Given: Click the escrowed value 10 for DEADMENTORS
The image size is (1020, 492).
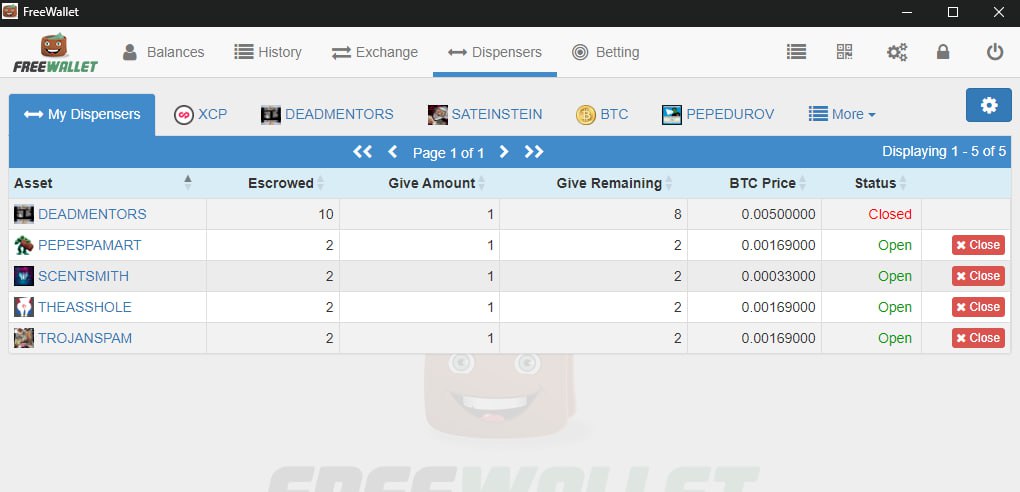Looking at the screenshot, I should 326,214.
